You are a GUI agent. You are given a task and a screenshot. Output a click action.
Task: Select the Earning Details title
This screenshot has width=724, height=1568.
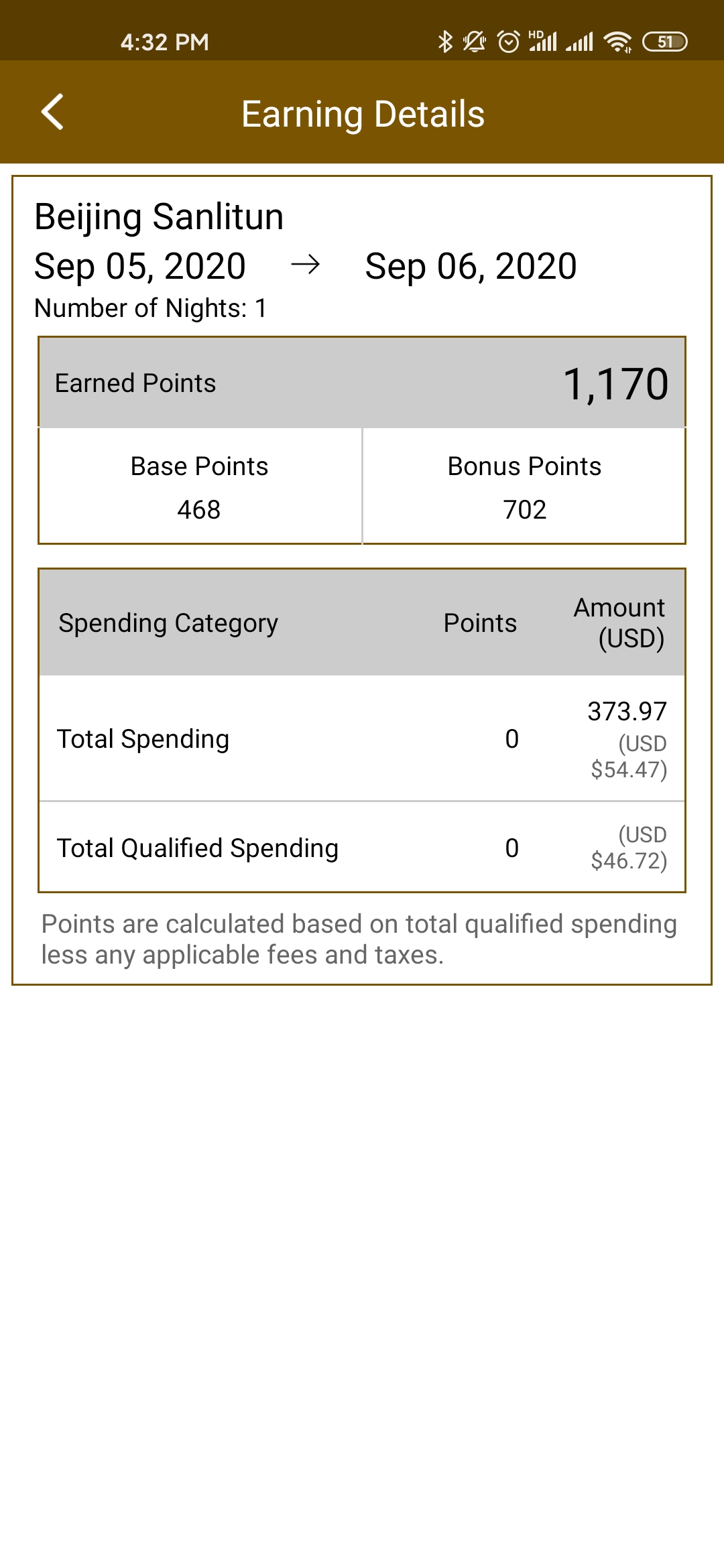(x=363, y=114)
